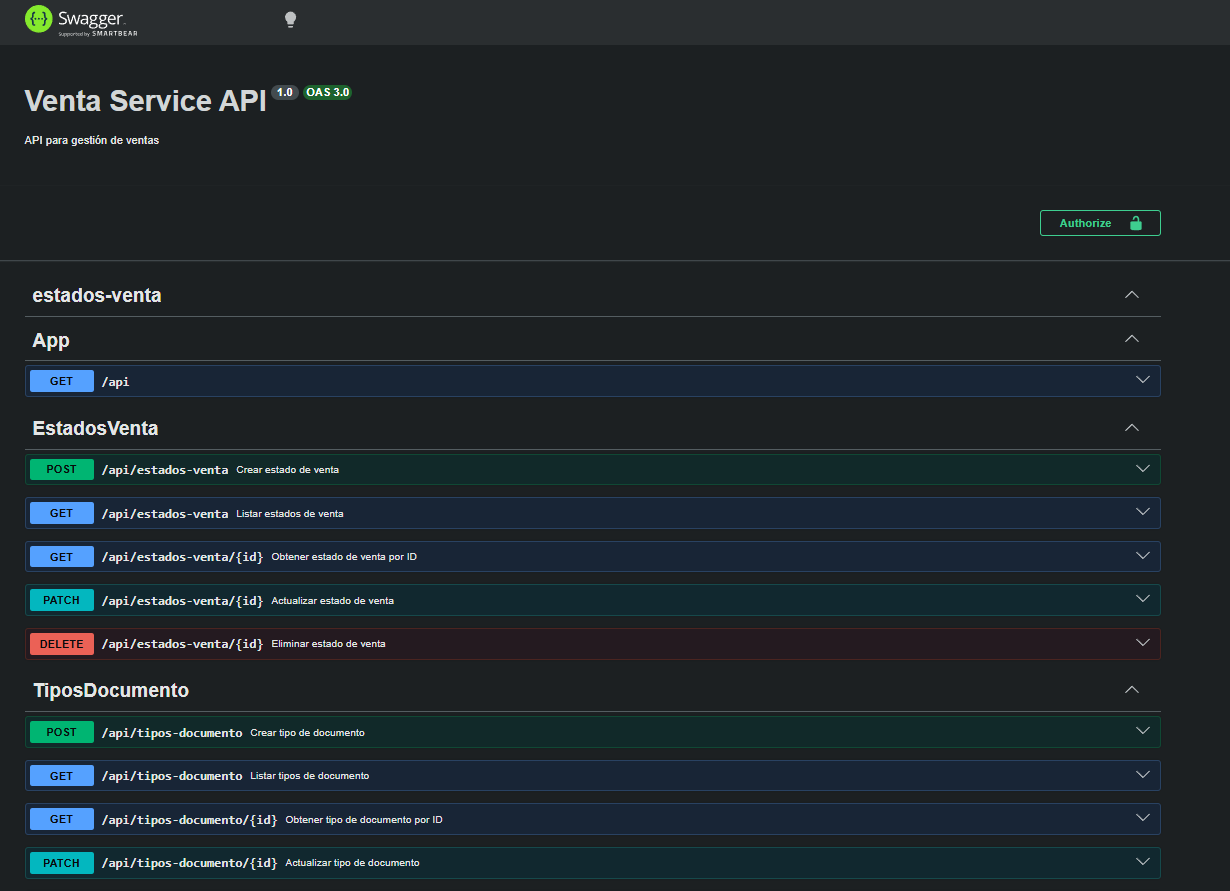Click 'Listar tipos de documento' summary text
The width and height of the screenshot is (1230, 891).
310,776
